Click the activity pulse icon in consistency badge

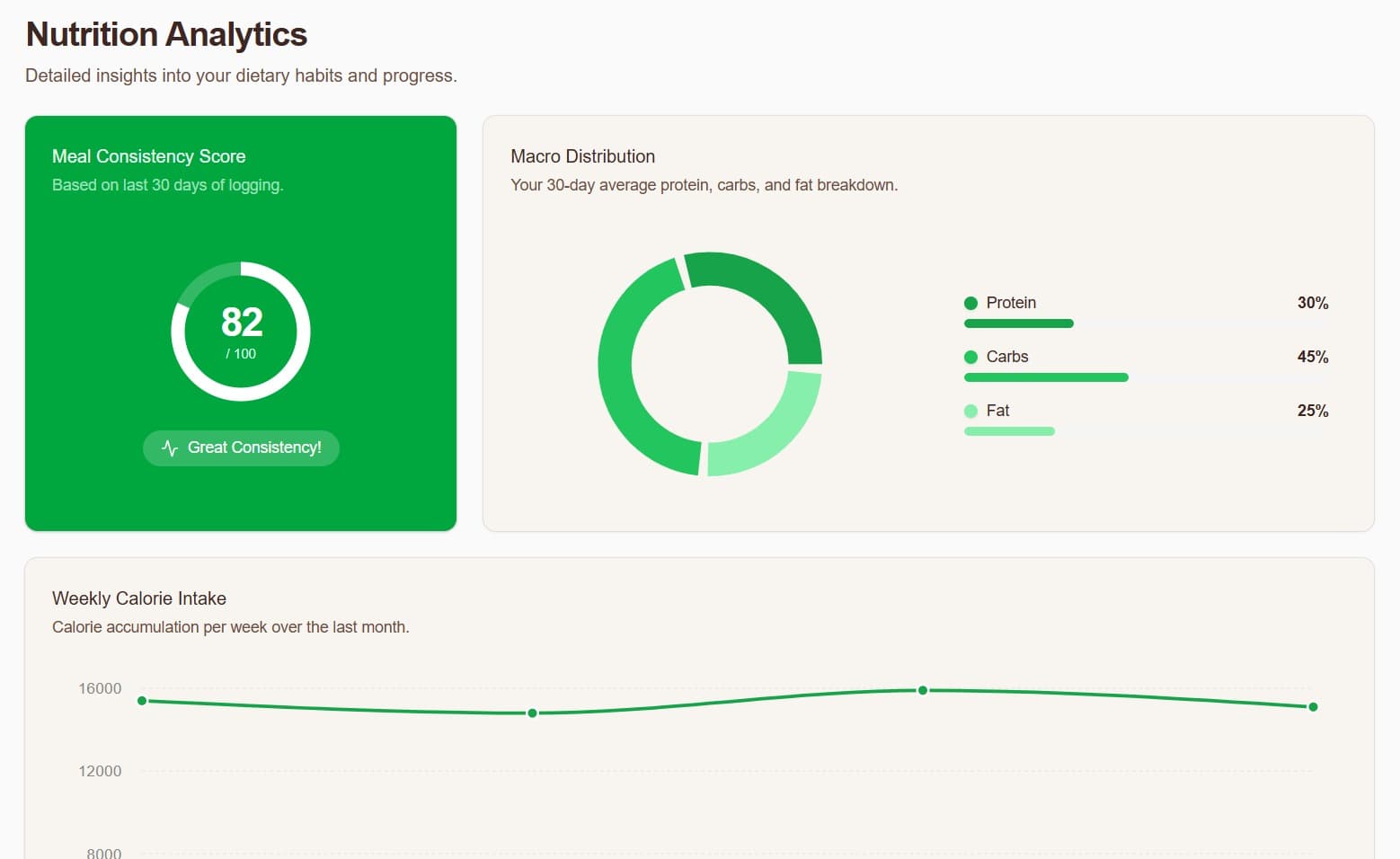pos(170,447)
